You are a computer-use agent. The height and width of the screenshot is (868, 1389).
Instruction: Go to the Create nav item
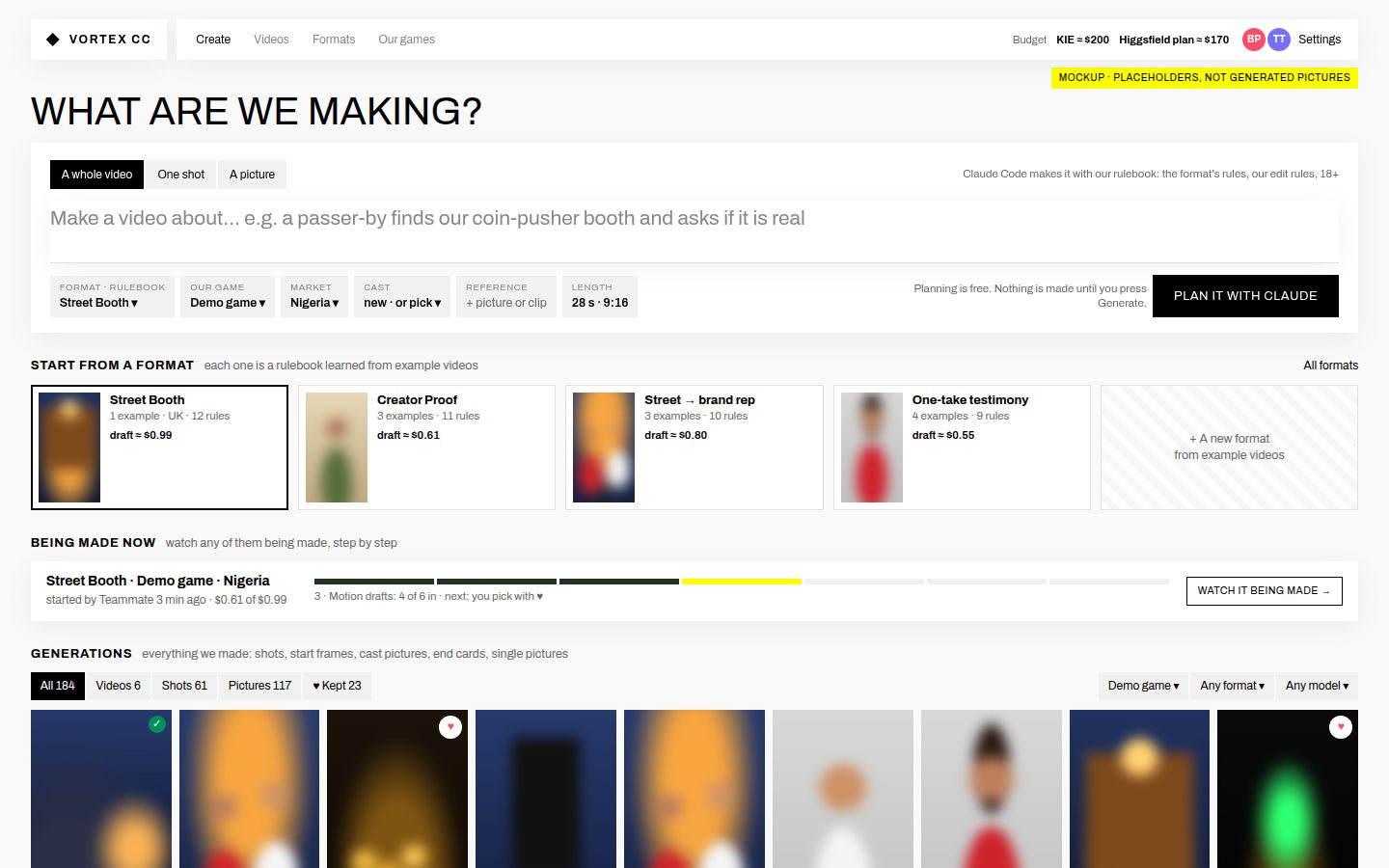213,40
